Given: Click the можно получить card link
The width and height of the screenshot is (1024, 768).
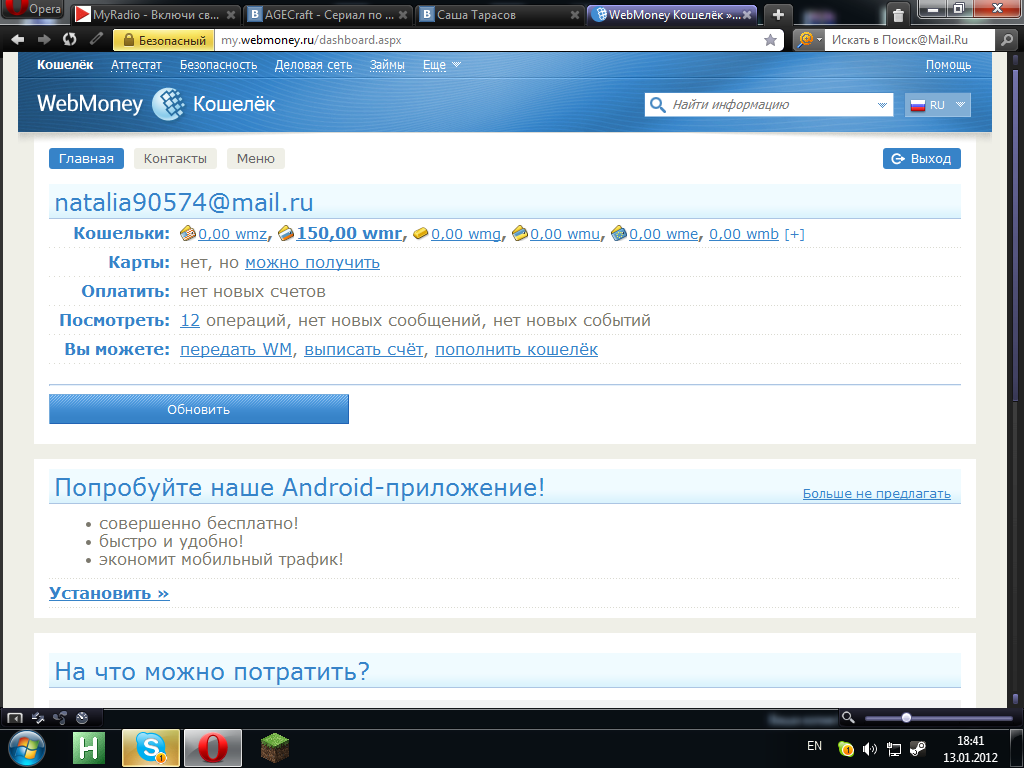Looking at the screenshot, I should [312, 263].
